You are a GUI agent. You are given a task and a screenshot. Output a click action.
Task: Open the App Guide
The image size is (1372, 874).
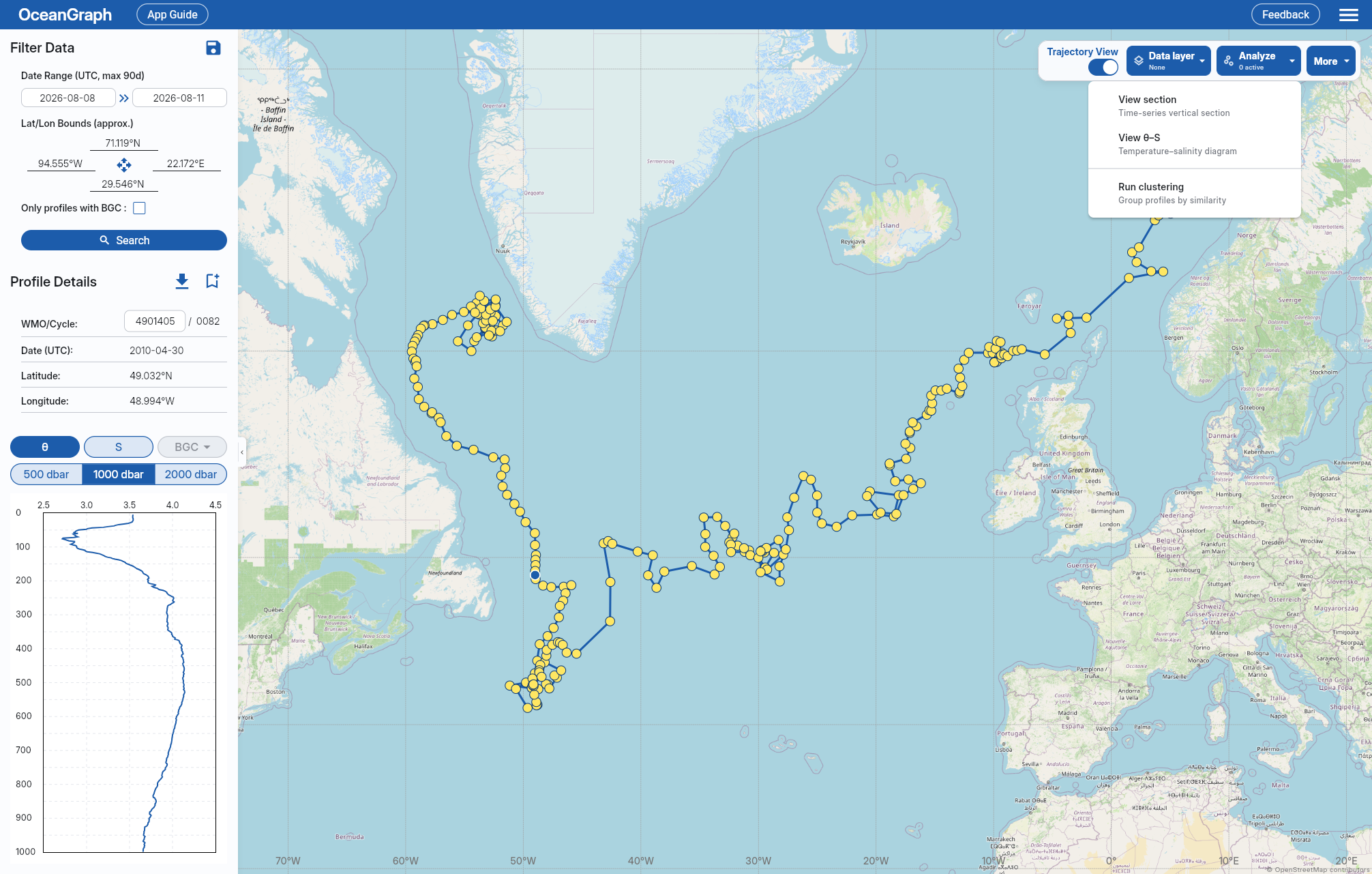pos(173,14)
